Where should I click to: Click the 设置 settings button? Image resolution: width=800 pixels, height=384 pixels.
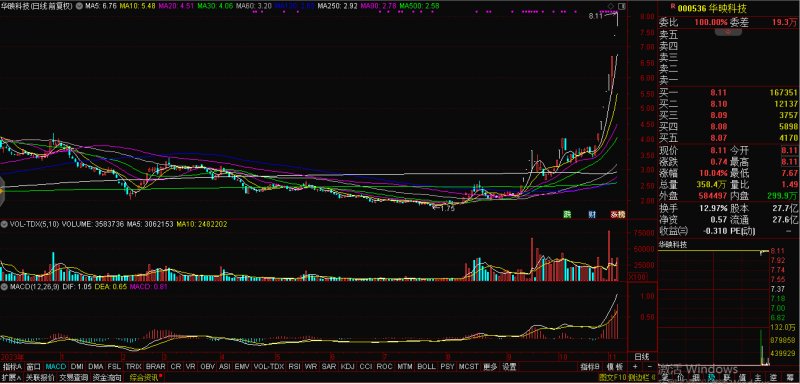tap(509, 367)
